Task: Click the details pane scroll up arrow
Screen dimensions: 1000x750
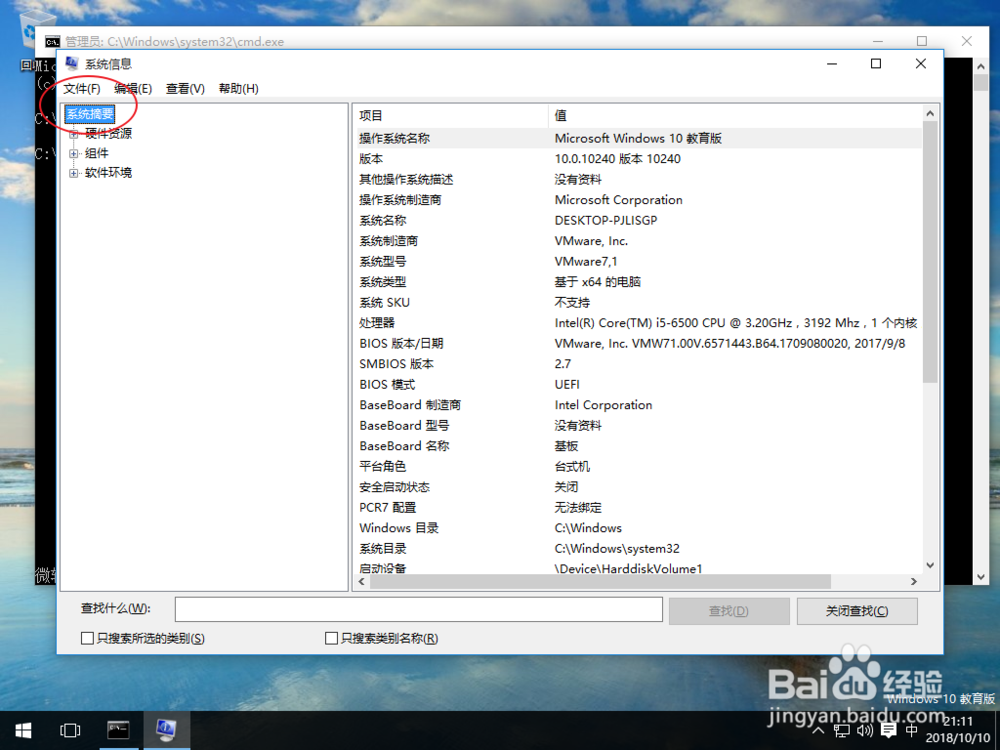Action: 930,114
